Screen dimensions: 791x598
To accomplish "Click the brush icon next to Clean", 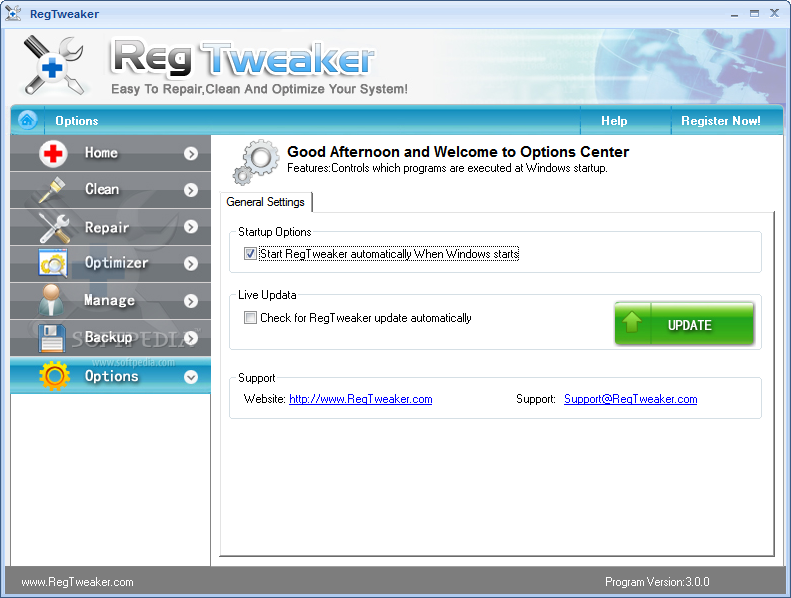I will pos(52,190).
